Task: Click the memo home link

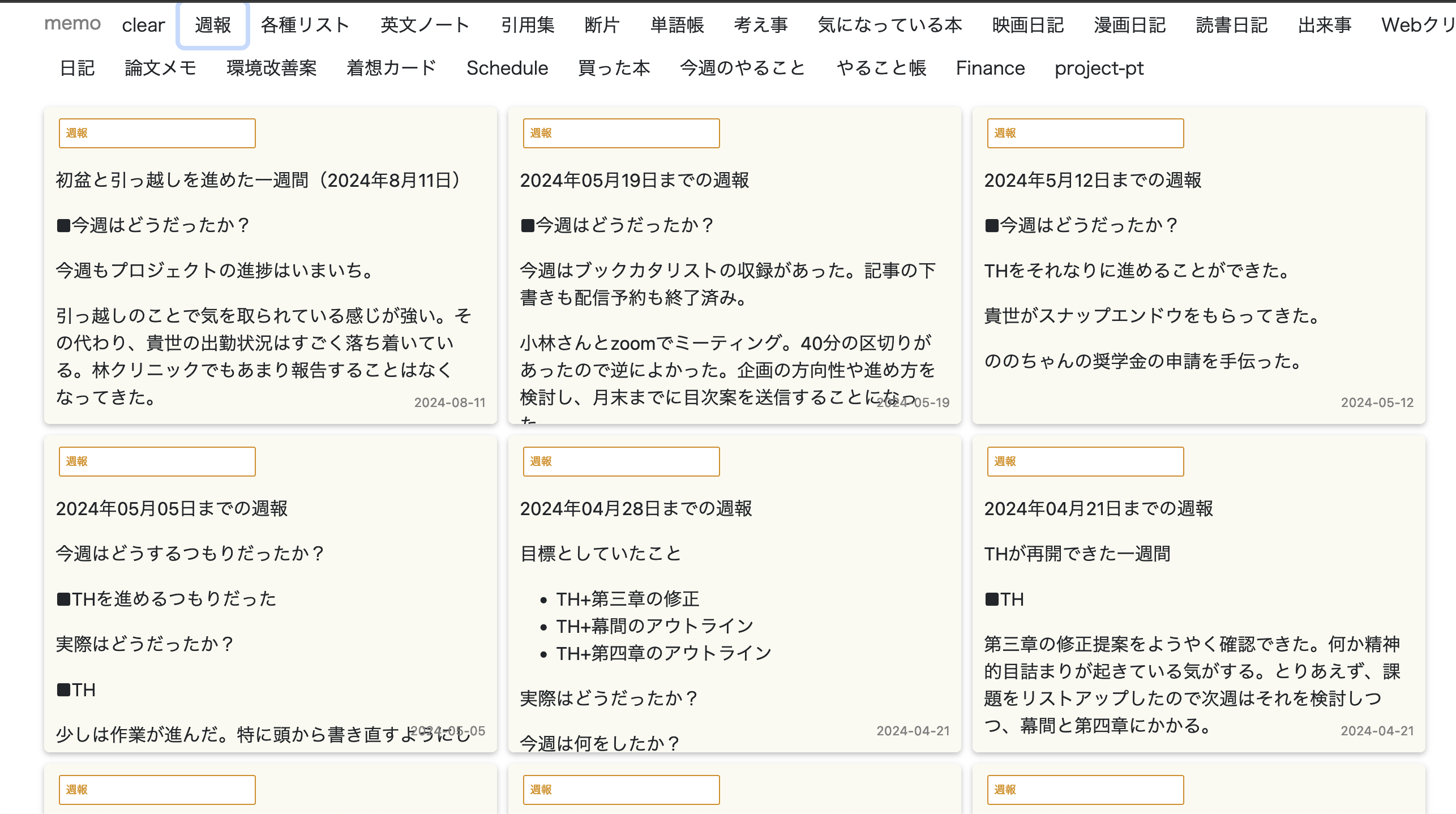Action: pyautogui.click(x=72, y=24)
